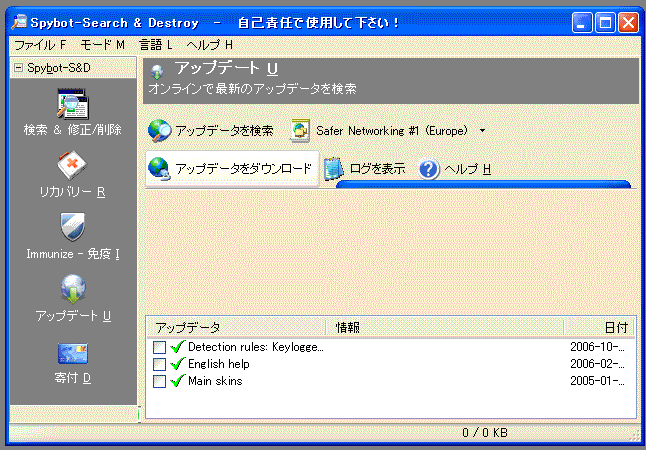Collapse the Spybot-S&D sidebar tree node
646x450 pixels.
pyautogui.click(x=18, y=68)
